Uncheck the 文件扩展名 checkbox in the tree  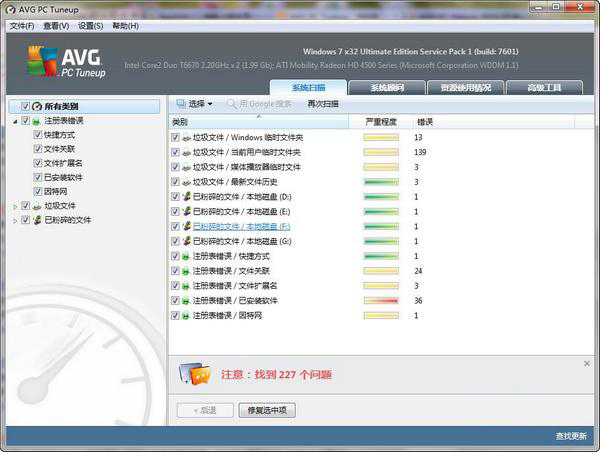coord(38,163)
